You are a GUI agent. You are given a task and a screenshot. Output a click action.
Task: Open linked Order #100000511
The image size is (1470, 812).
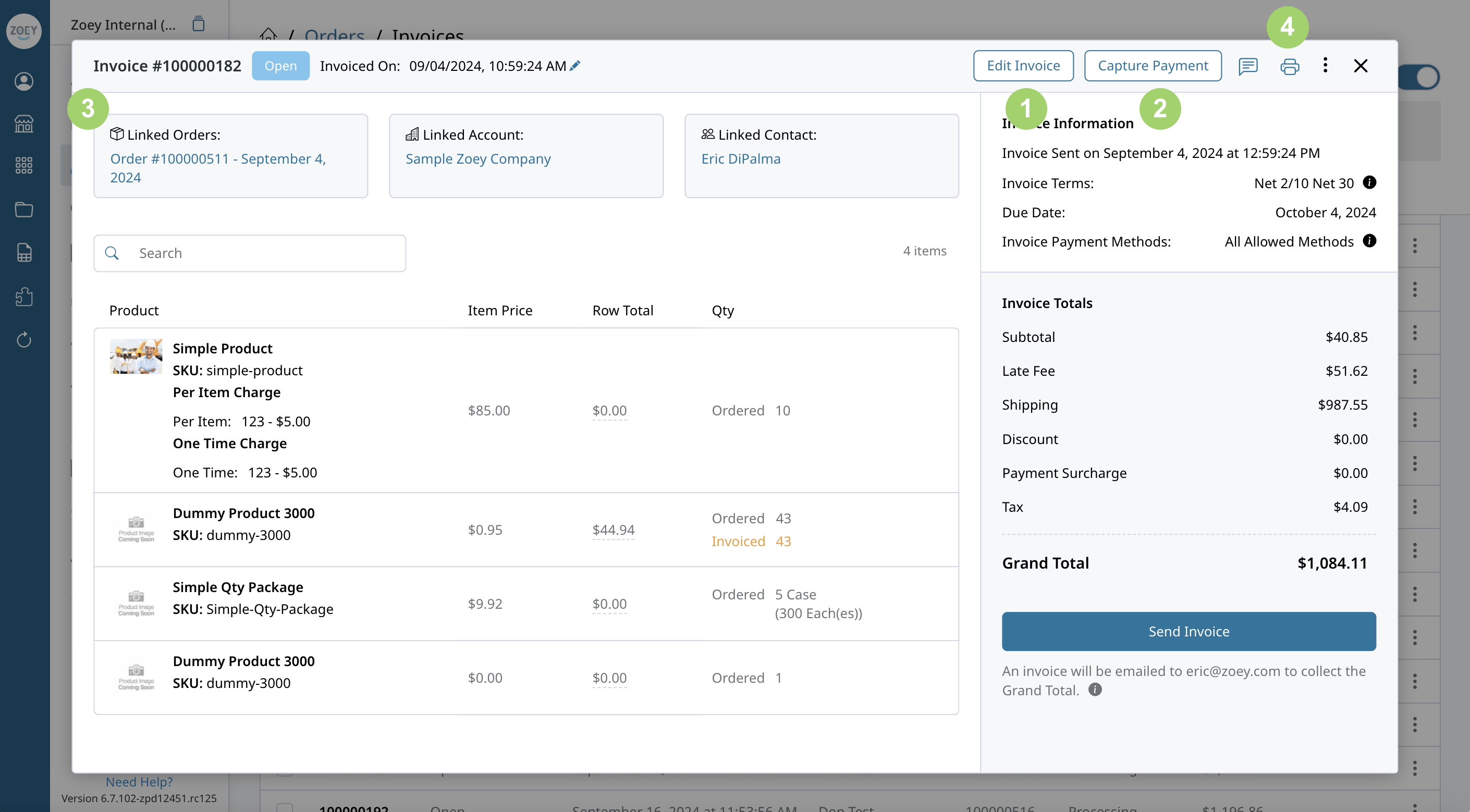click(x=218, y=168)
